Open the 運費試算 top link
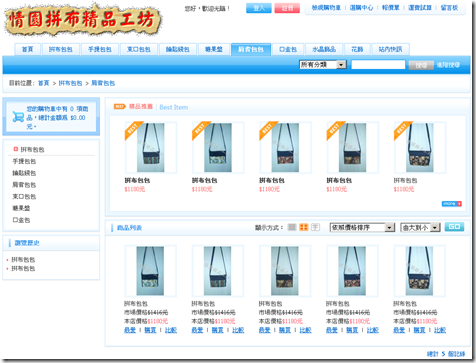The image size is (476, 363). pos(420,8)
